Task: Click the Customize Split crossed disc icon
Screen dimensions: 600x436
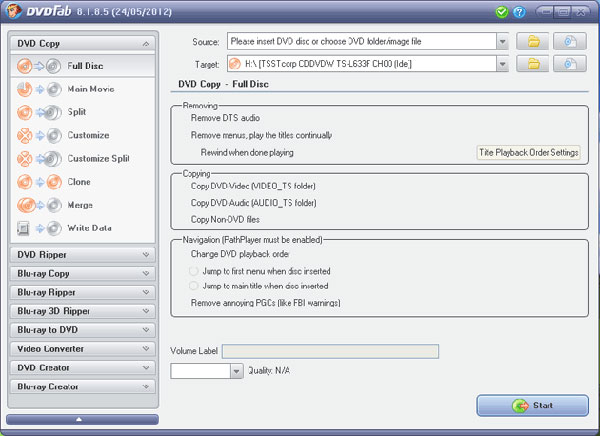Action: tap(24, 159)
